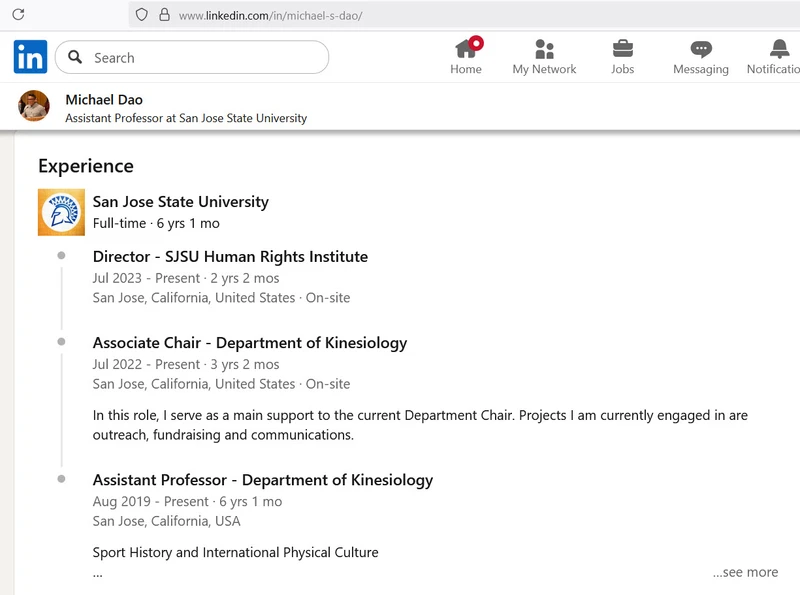Click 'Assistant Professor - Department of Kinesiology' title
The height and width of the screenshot is (595, 800).
pyautogui.click(x=263, y=480)
